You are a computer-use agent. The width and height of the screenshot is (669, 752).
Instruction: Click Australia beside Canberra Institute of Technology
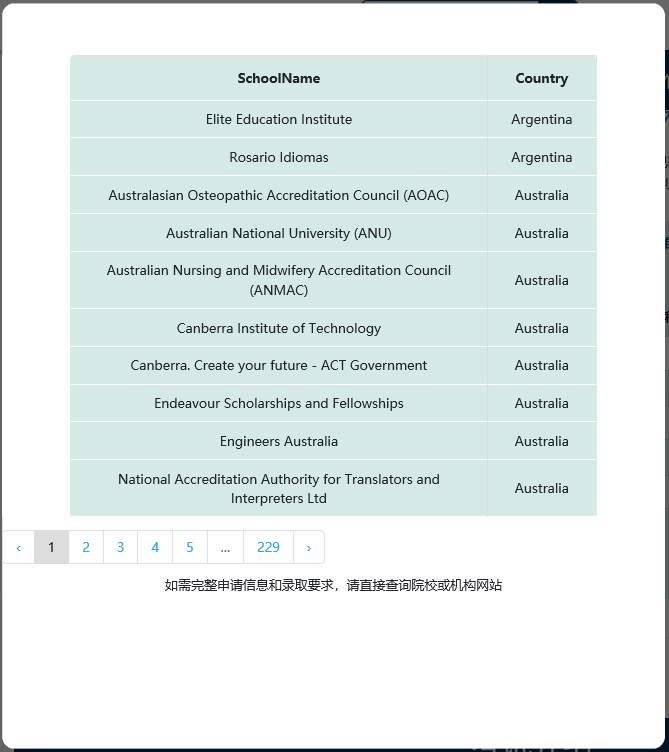point(542,328)
